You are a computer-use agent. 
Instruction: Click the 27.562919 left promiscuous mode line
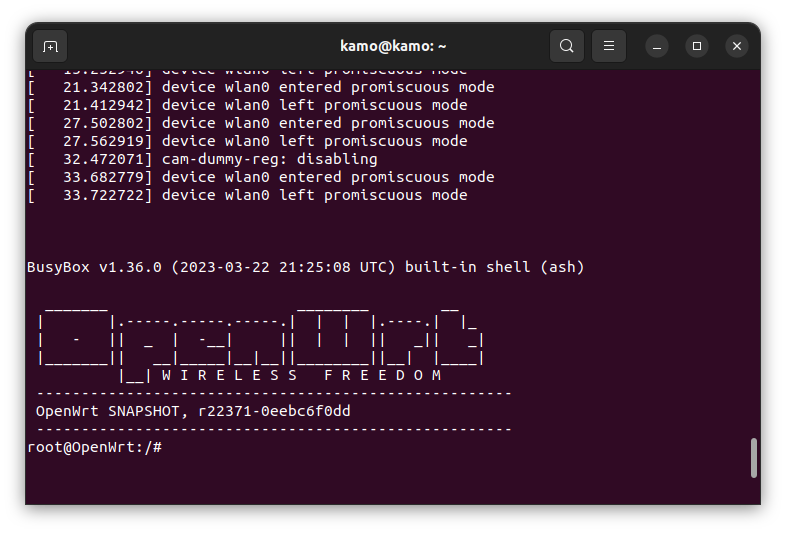click(x=248, y=141)
